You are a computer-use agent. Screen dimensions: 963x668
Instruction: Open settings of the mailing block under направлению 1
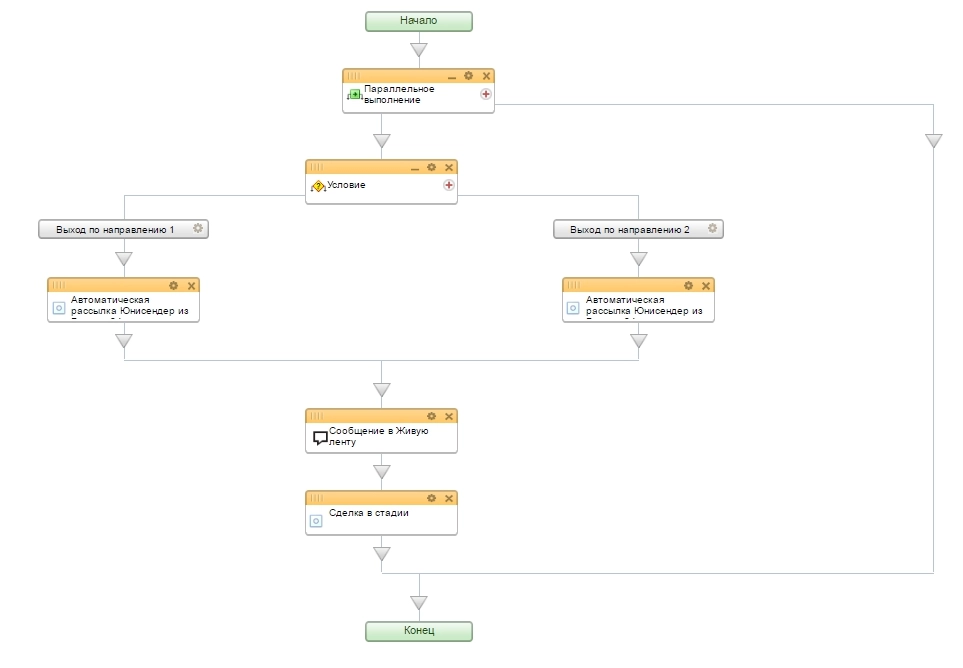(173, 285)
